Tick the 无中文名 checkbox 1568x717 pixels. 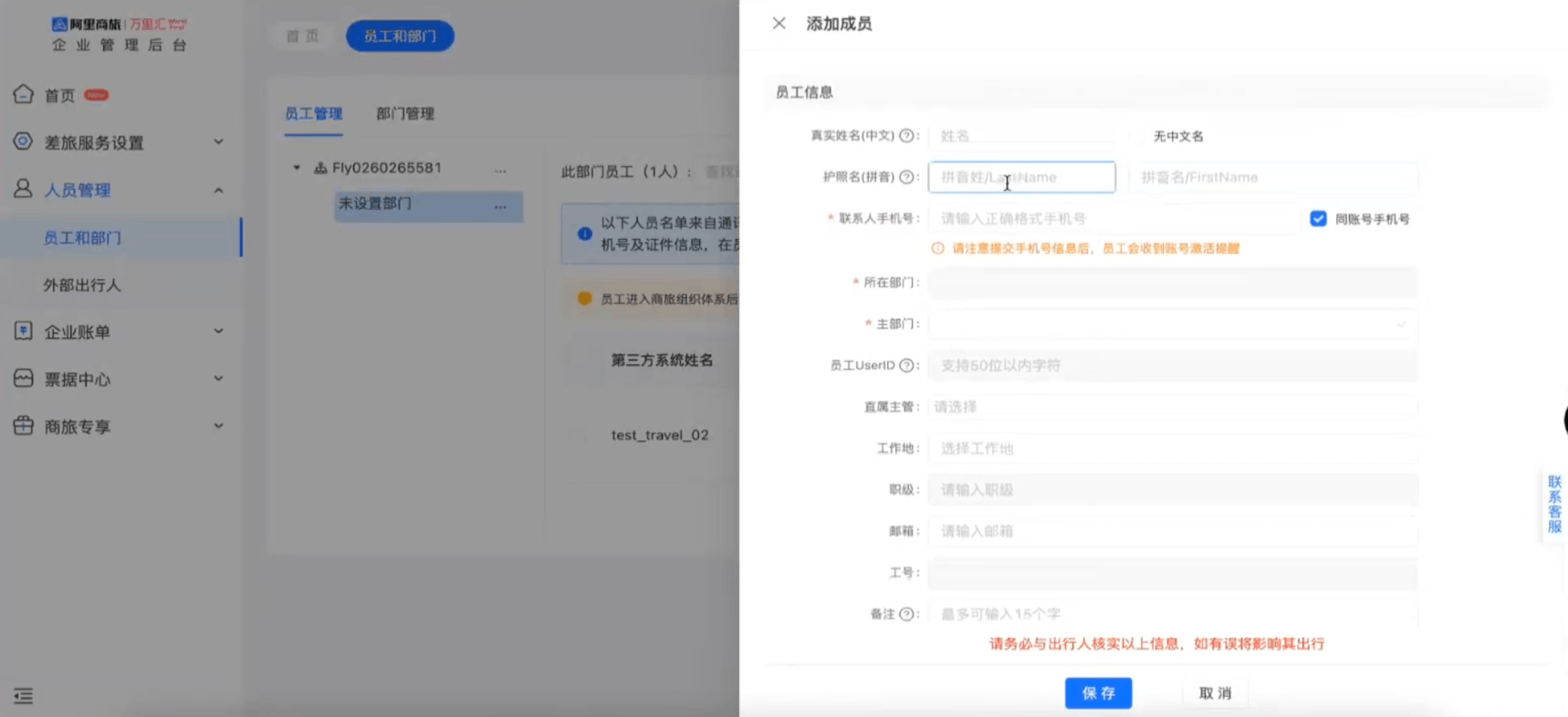click(1140, 136)
